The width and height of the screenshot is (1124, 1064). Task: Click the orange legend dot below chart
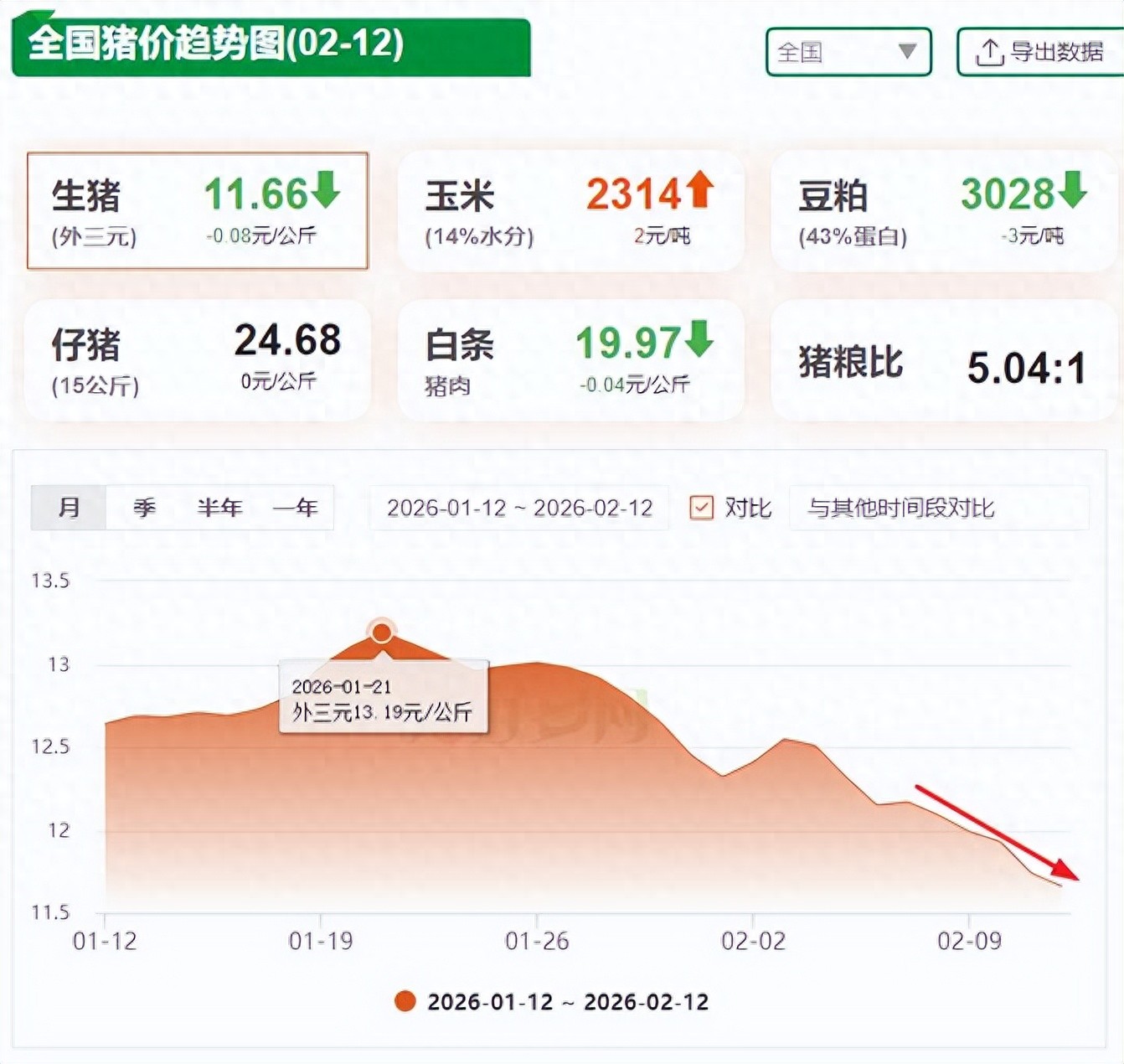point(405,1001)
